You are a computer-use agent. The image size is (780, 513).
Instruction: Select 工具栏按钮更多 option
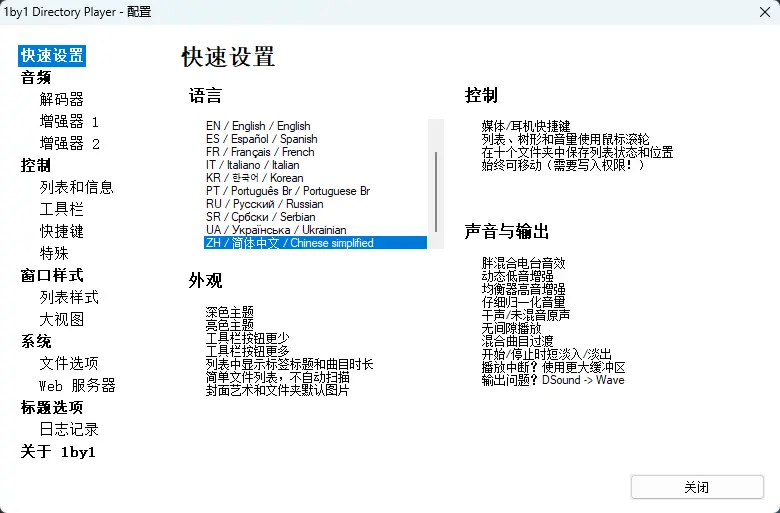click(247, 351)
